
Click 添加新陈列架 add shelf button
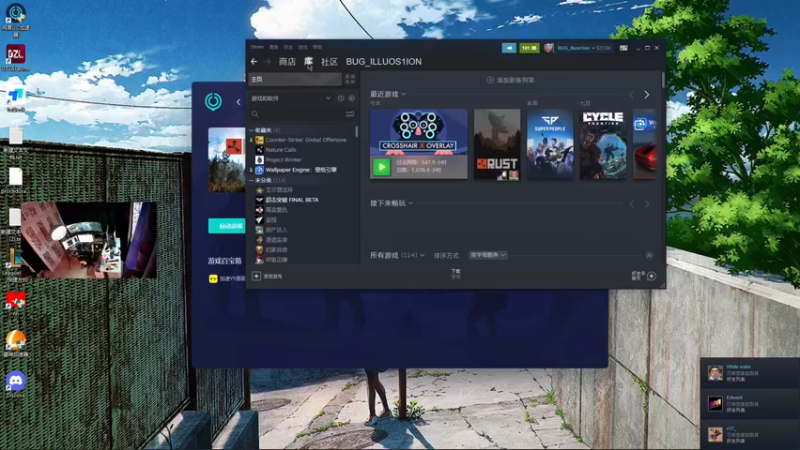tap(511, 80)
